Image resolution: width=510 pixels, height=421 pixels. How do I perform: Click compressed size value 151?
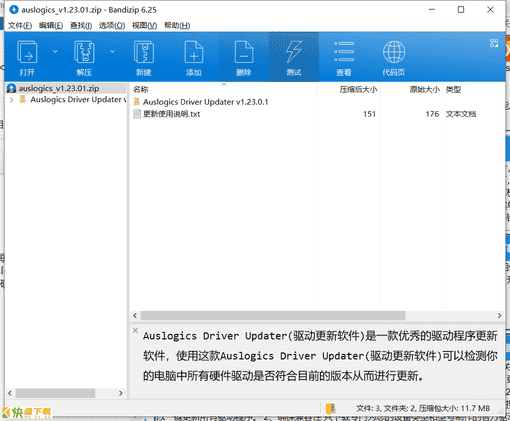[369, 114]
